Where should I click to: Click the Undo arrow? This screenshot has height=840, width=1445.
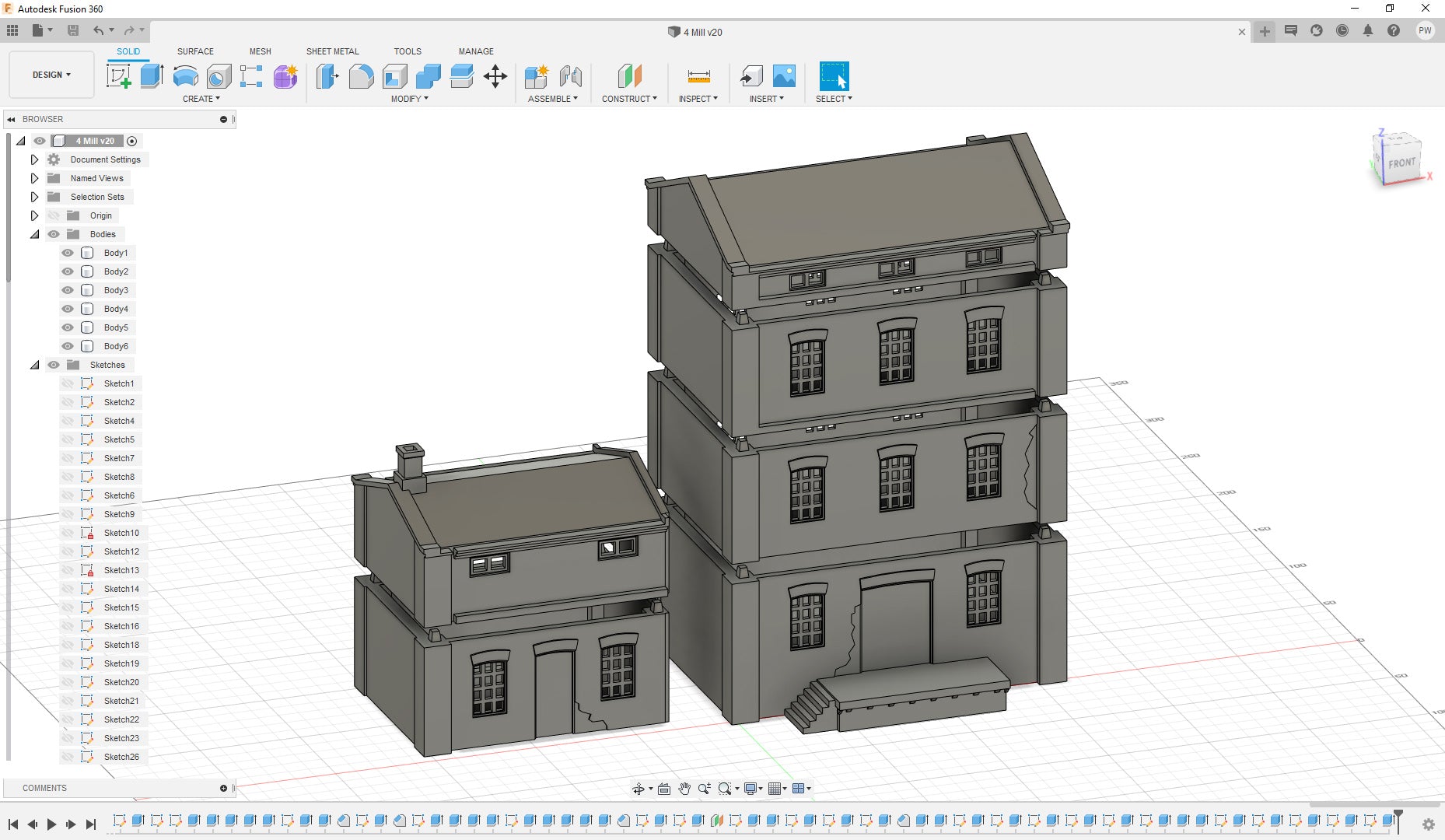tap(99, 30)
